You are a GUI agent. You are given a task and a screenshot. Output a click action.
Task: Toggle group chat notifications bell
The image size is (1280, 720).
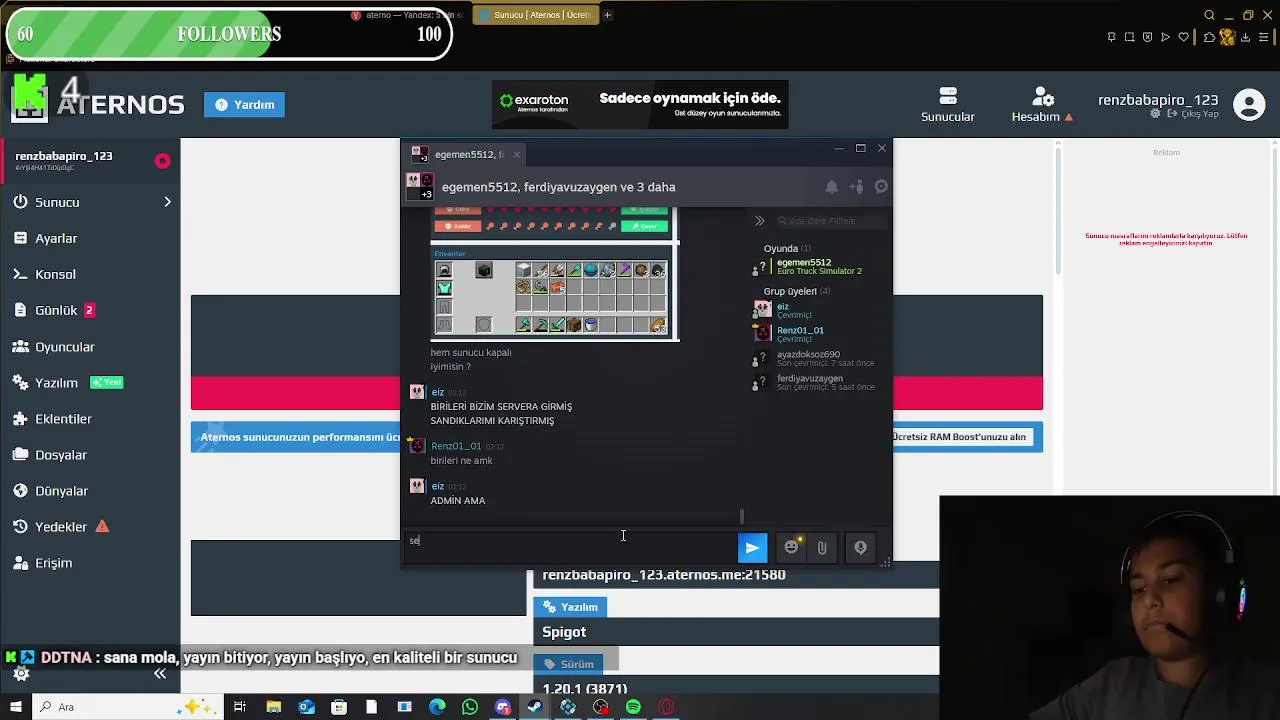pos(831,187)
